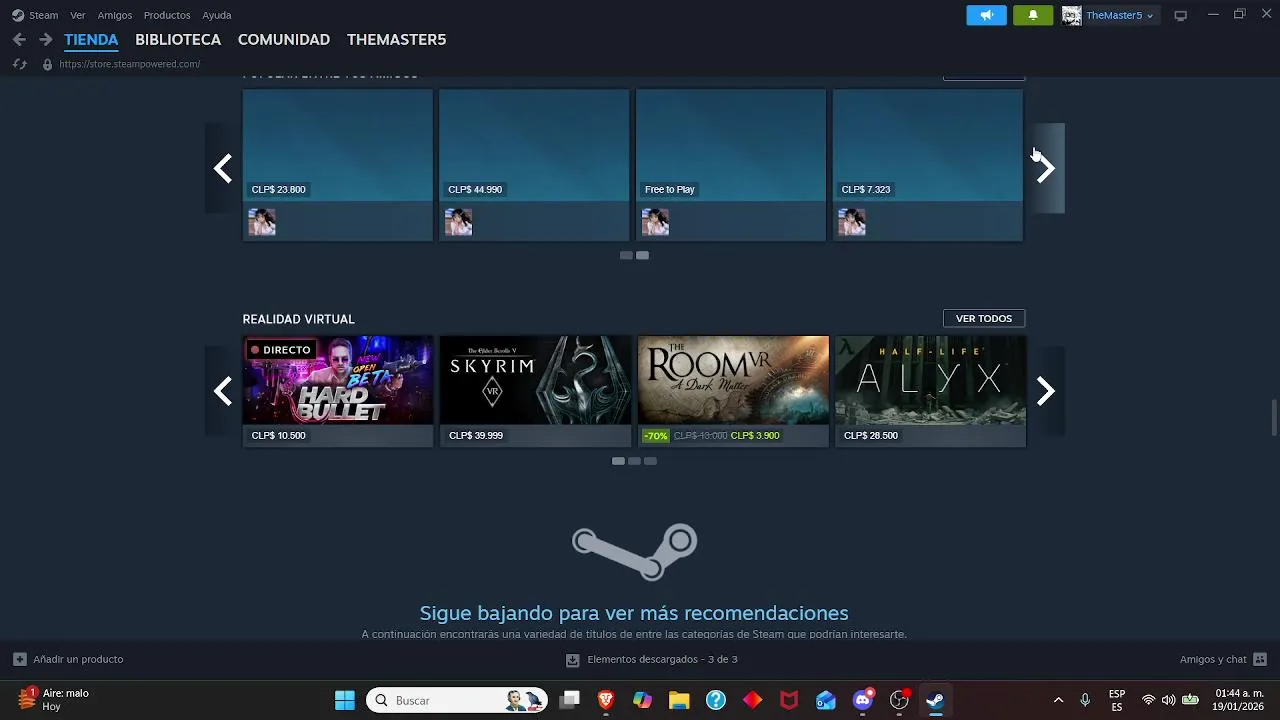Screen dimensions: 1280x720
Task: Switch to the COMUNIDAD tab
Action: click(284, 40)
